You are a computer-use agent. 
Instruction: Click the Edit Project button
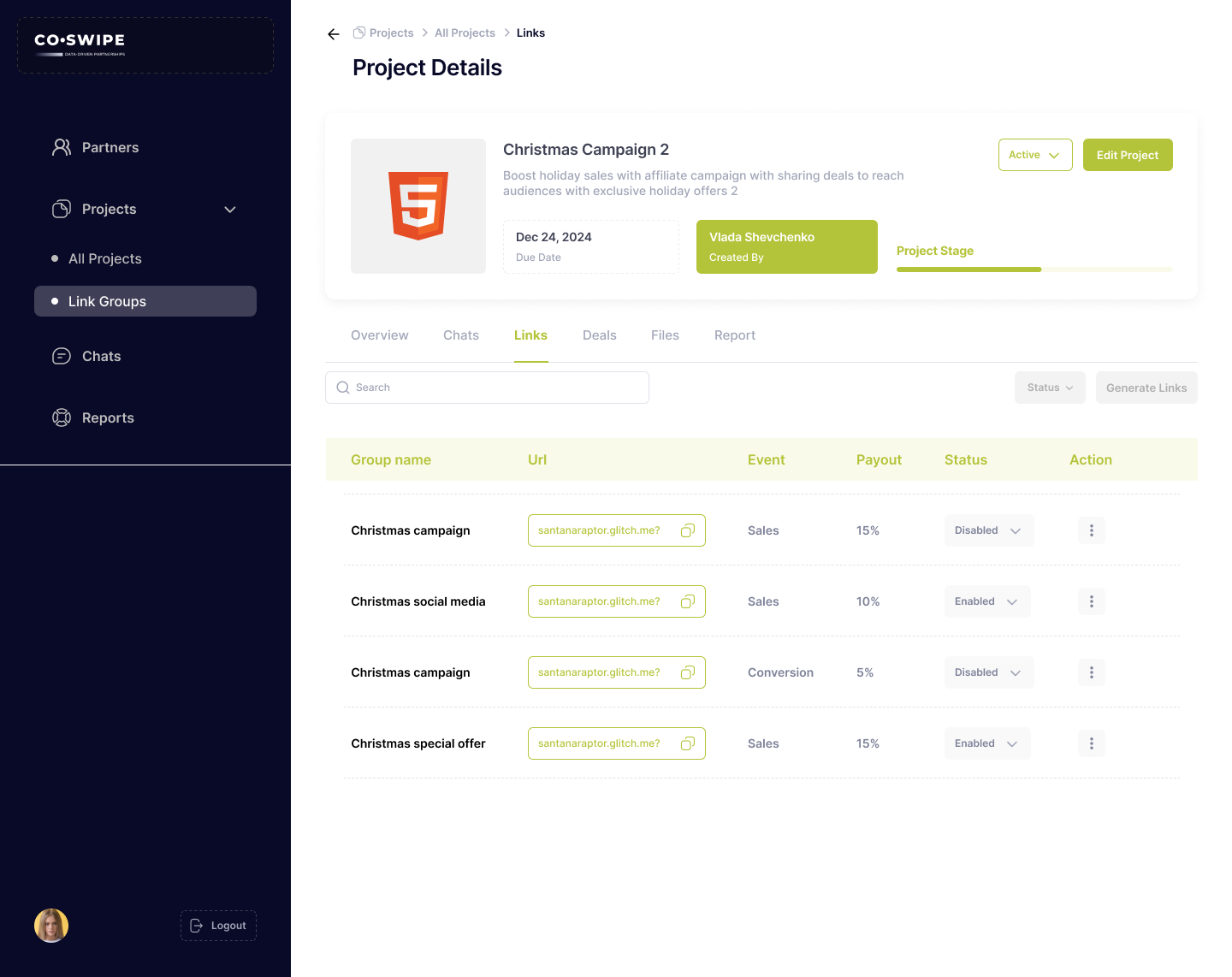point(1127,155)
